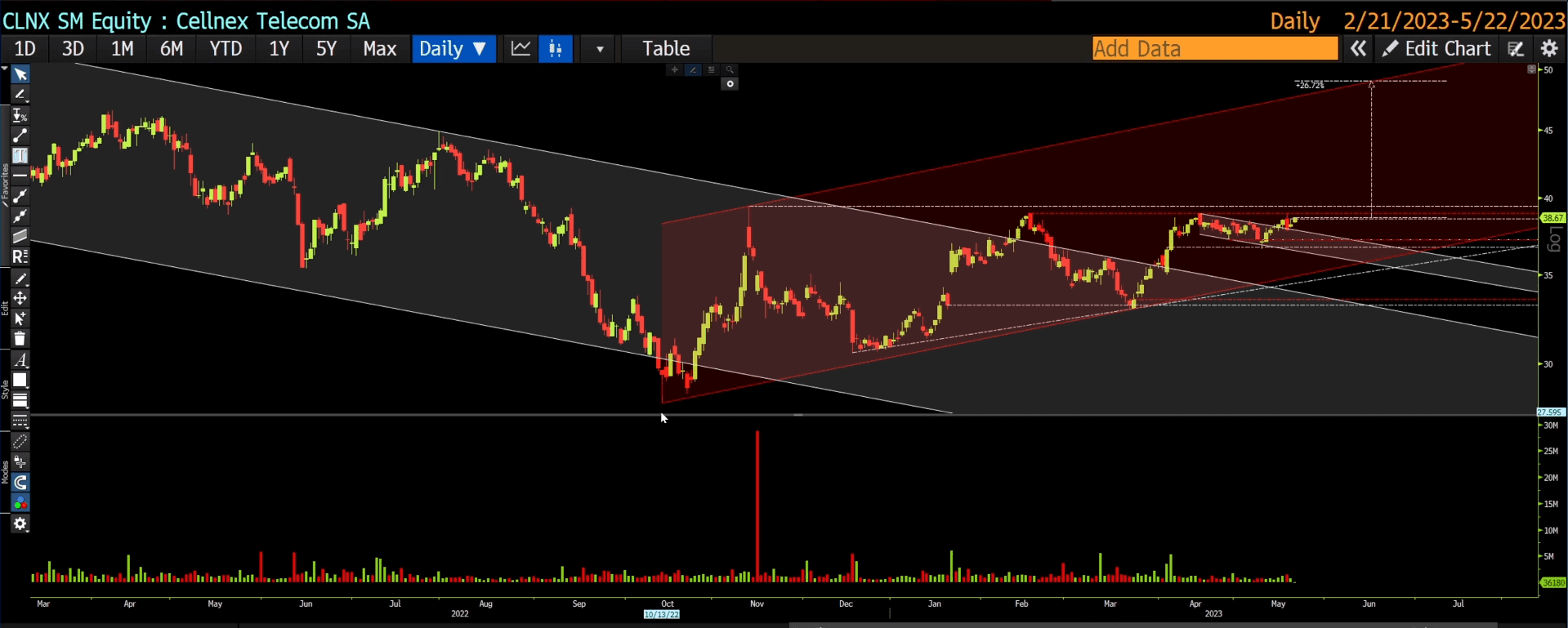Viewport: 1568px width, 628px height.
Task: Click the 38.67 last price label
Action: [1552, 218]
